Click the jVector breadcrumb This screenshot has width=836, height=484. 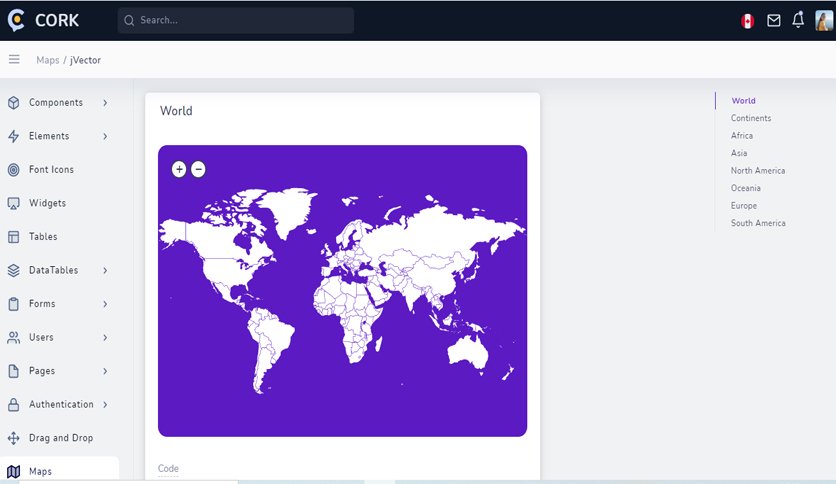[x=85, y=60]
